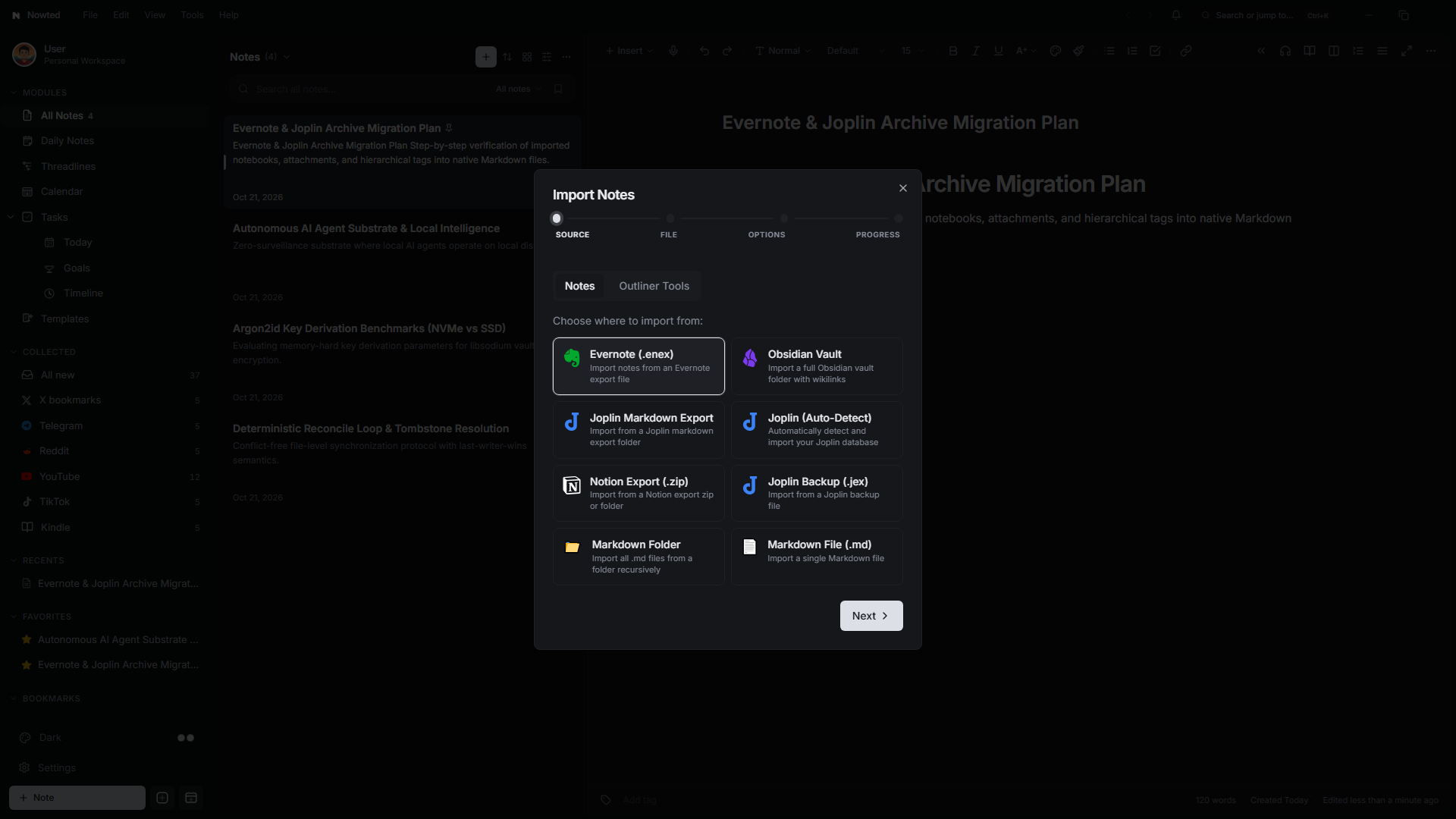Open the Insert dropdown
The width and height of the screenshot is (1456, 819).
click(x=629, y=51)
